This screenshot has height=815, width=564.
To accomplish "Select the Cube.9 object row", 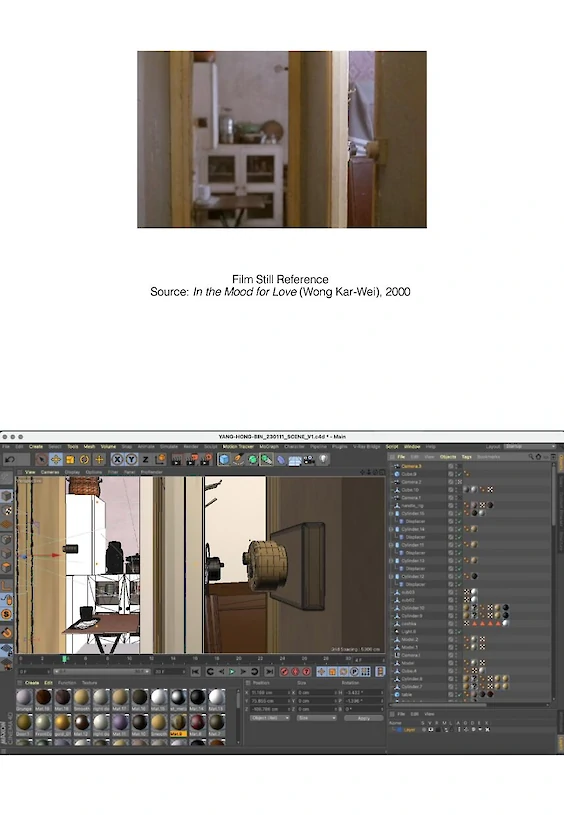I will pyautogui.click(x=409, y=474).
